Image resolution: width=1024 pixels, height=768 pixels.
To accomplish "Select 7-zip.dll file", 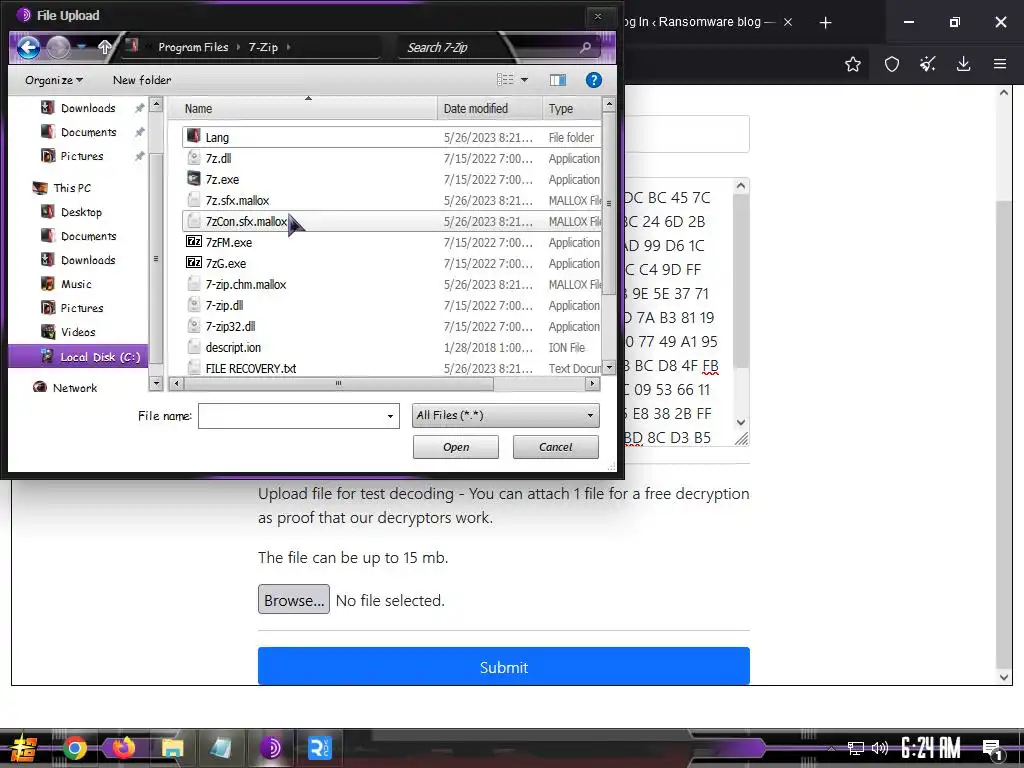I will pyautogui.click(x=392, y=305).
